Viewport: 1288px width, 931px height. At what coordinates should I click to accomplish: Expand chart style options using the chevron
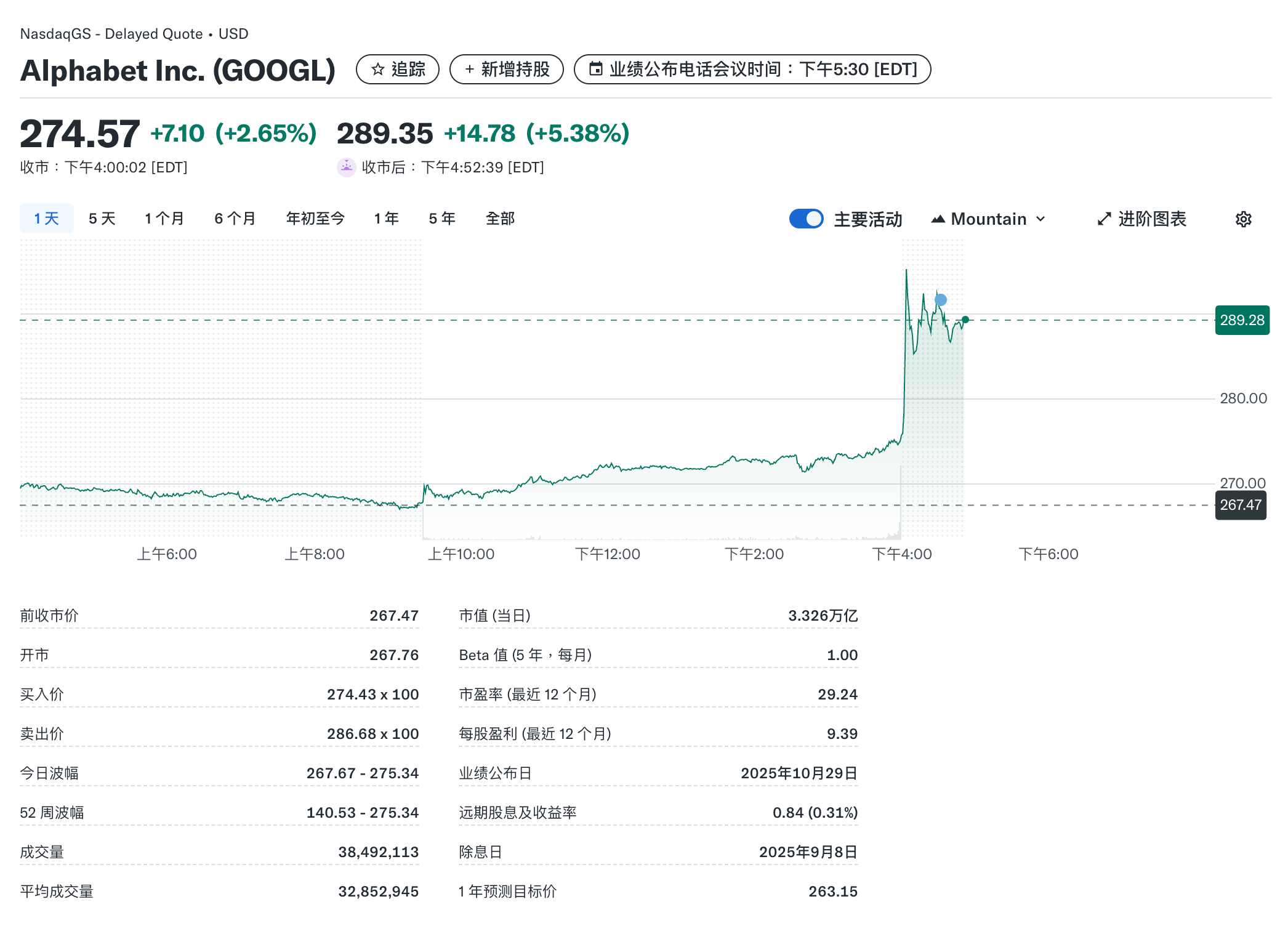tap(1040, 219)
